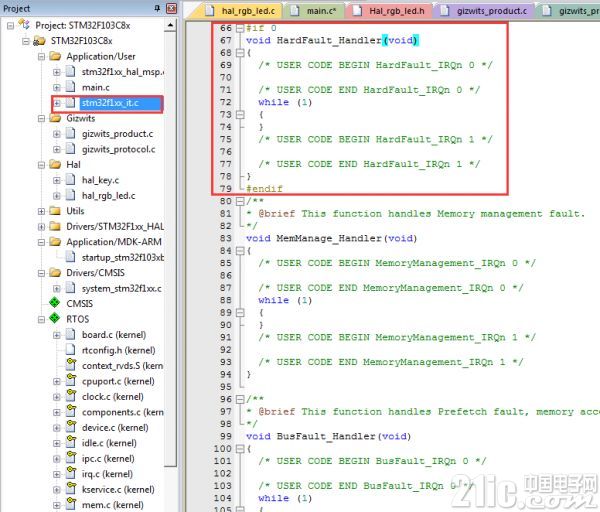This screenshot has height=512, width=600.
Task: Fold the HardFault_Handler body at line 68
Action: tap(240, 53)
